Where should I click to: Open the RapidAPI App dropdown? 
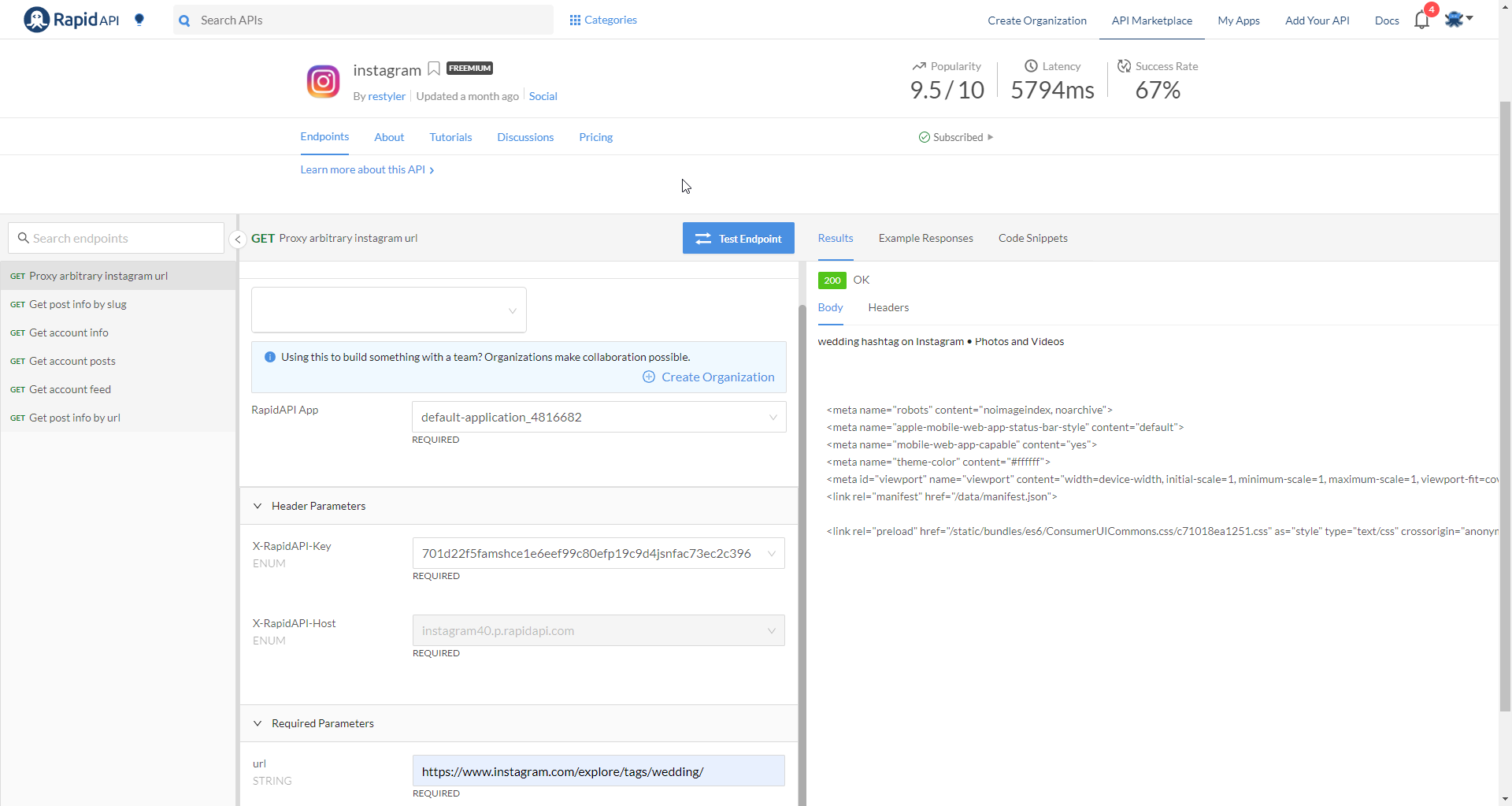[773, 417]
